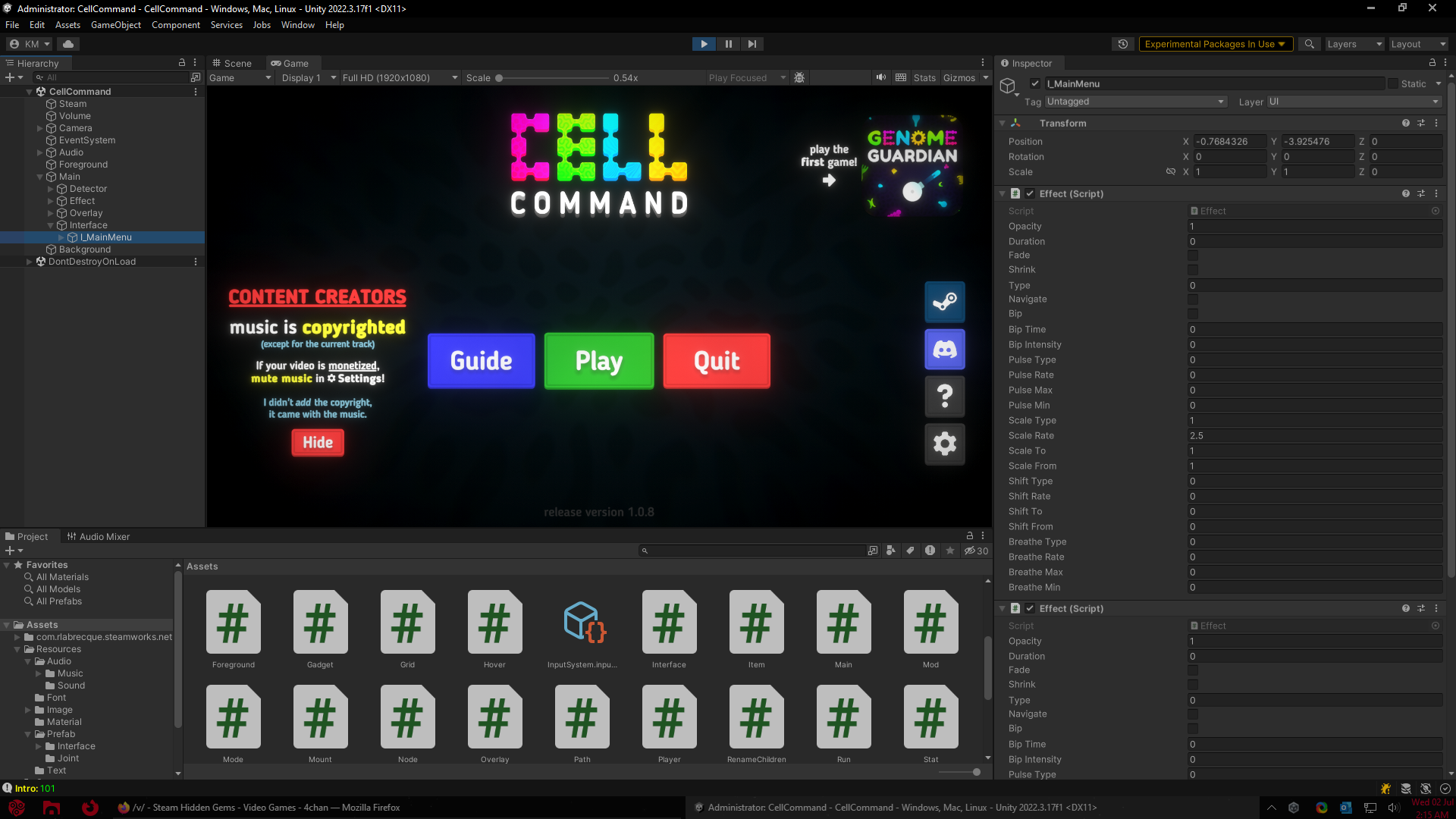
Task: Toggle first Effect script enabled checkbox
Action: (x=1030, y=194)
